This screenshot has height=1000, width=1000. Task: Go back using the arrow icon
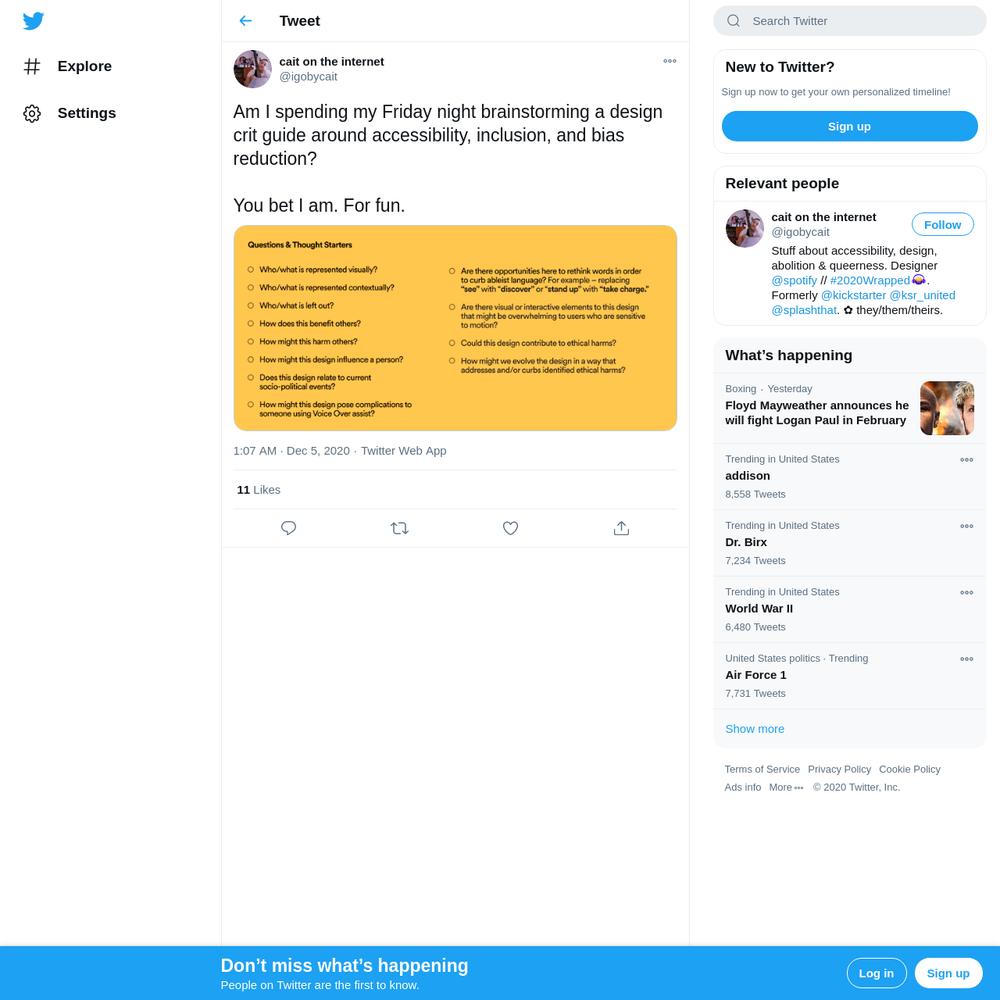[246, 21]
